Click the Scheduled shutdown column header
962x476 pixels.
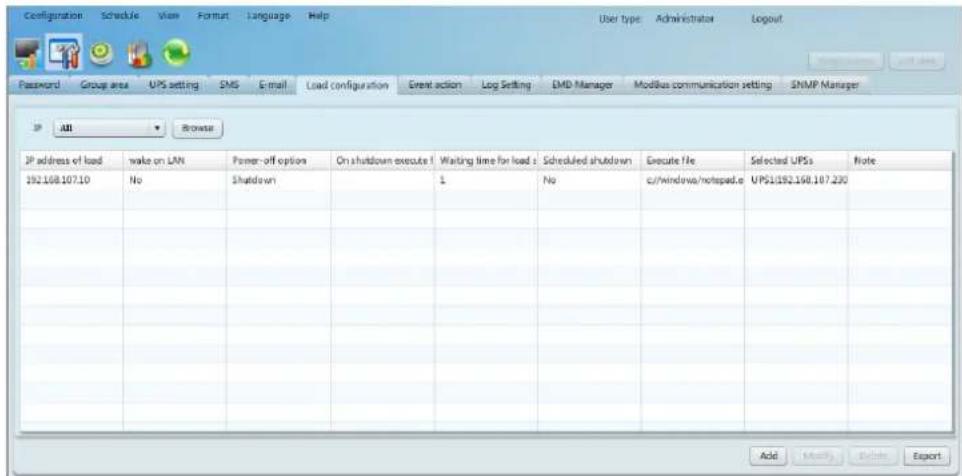coord(590,161)
